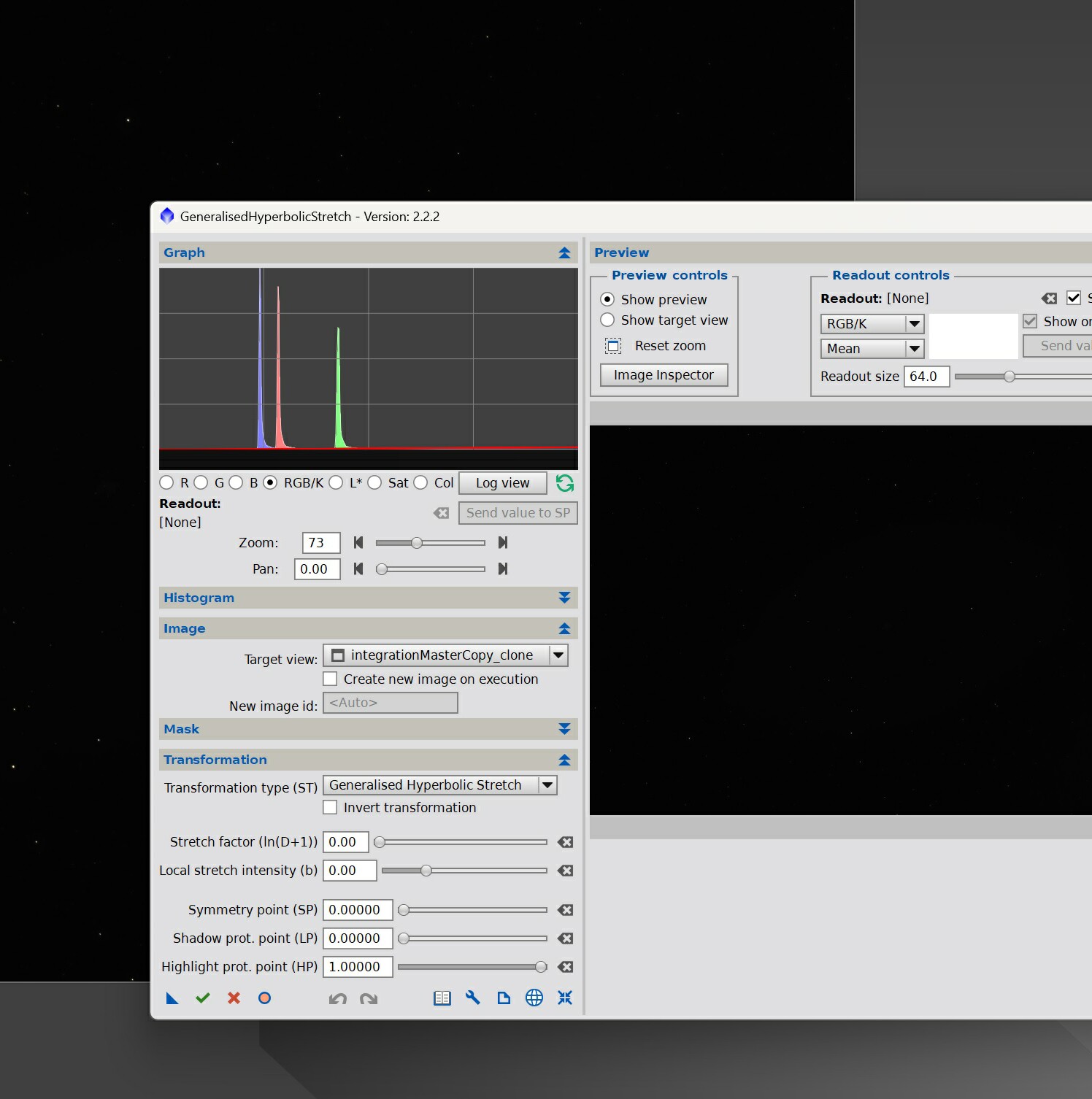This screenshot has width=1092, height=1099.
Task: Select Show target view option
Action: 607,320
